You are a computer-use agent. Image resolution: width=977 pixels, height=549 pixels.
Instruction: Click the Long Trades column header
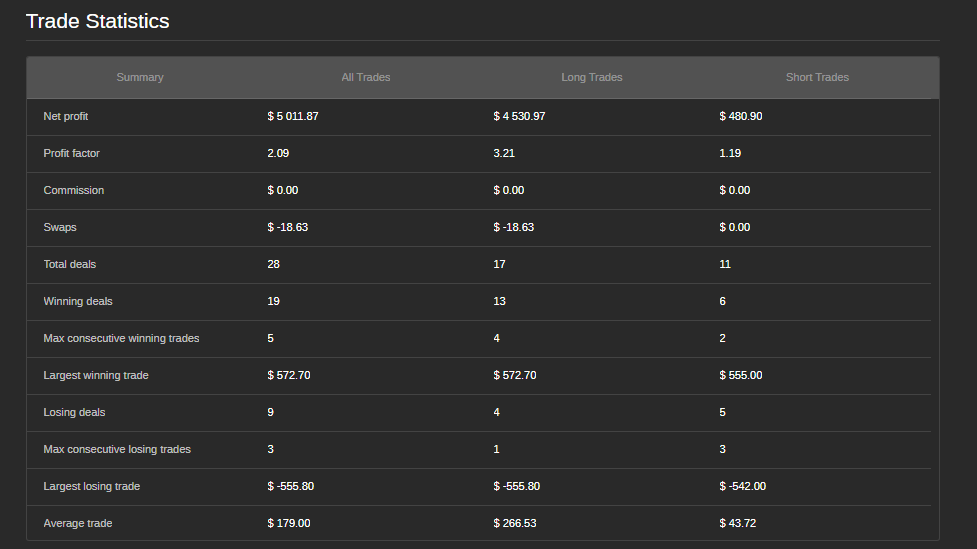pyautogui.click(x=592, y=77)
